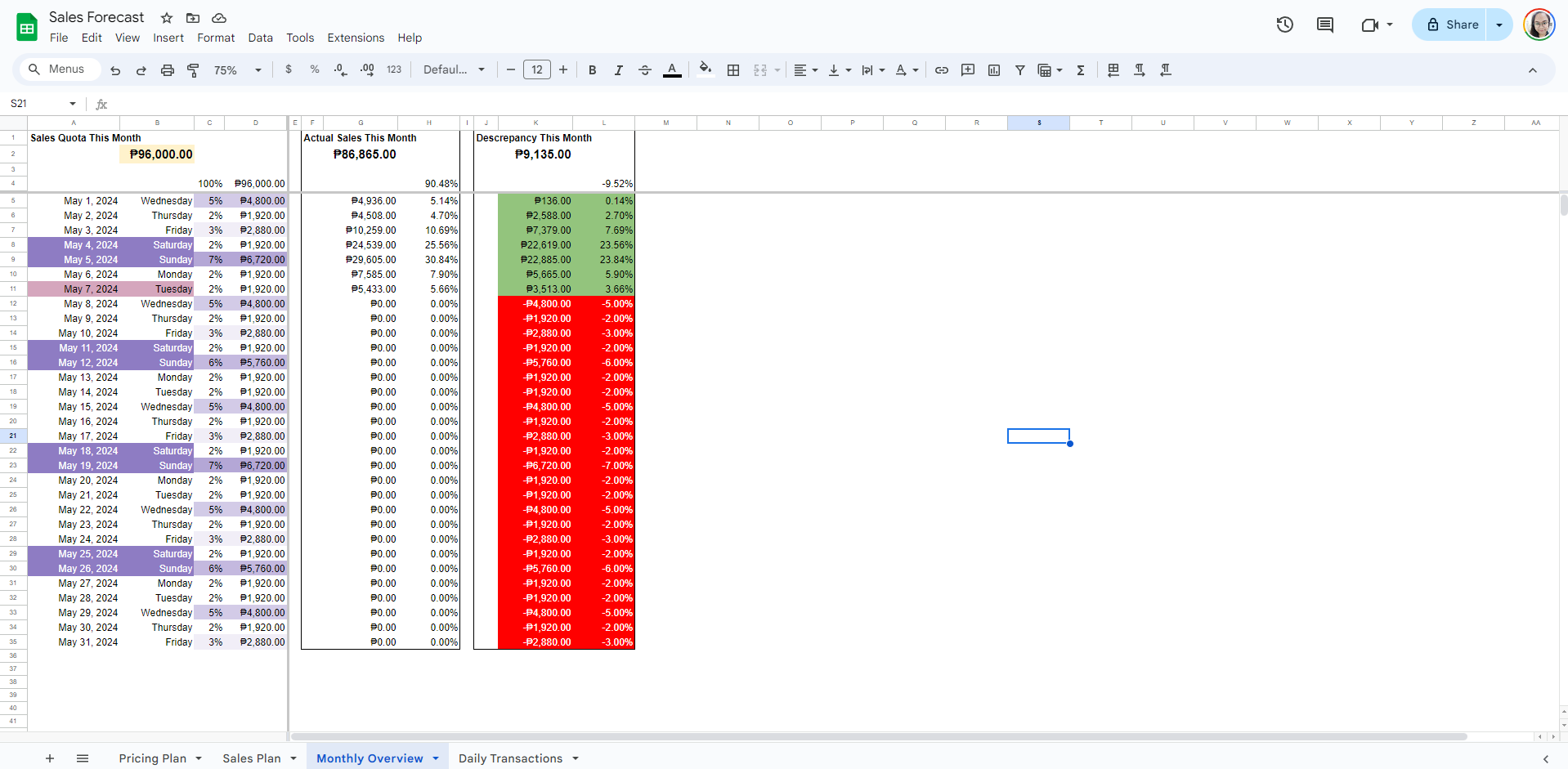Open vertical align options
The image size is (1568, 769).
840,70
